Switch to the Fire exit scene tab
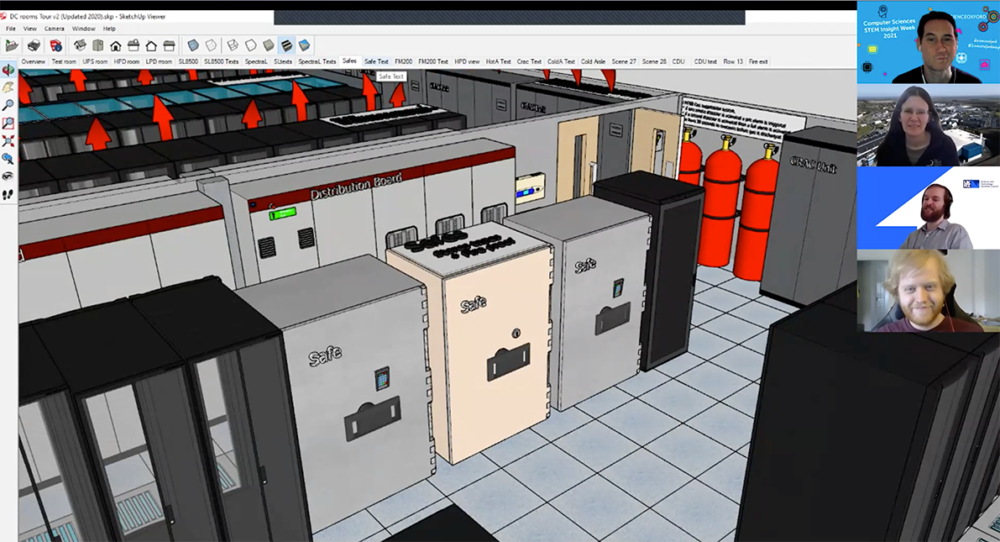The image size is (1000, 542). tap(758, 62)
